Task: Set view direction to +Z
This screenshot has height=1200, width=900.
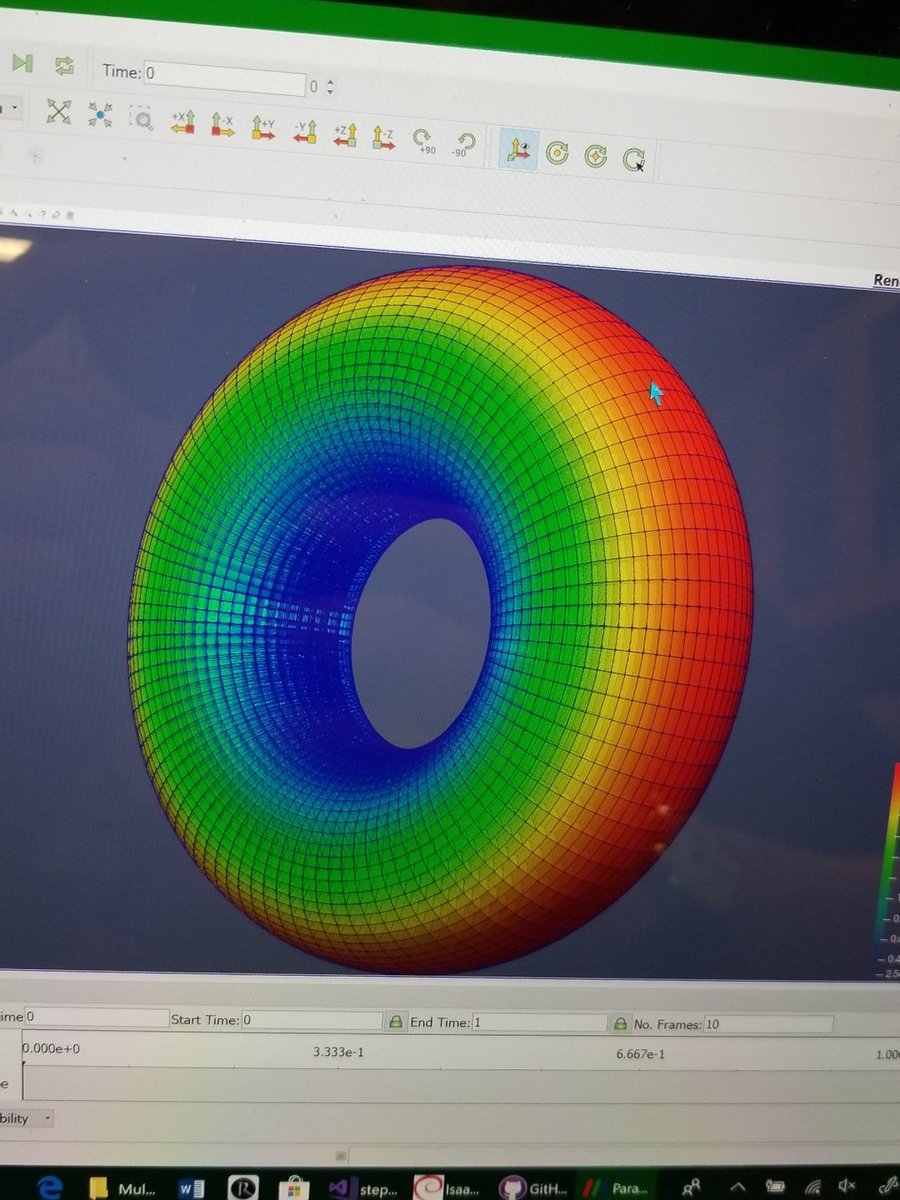Action: [344, 135]
